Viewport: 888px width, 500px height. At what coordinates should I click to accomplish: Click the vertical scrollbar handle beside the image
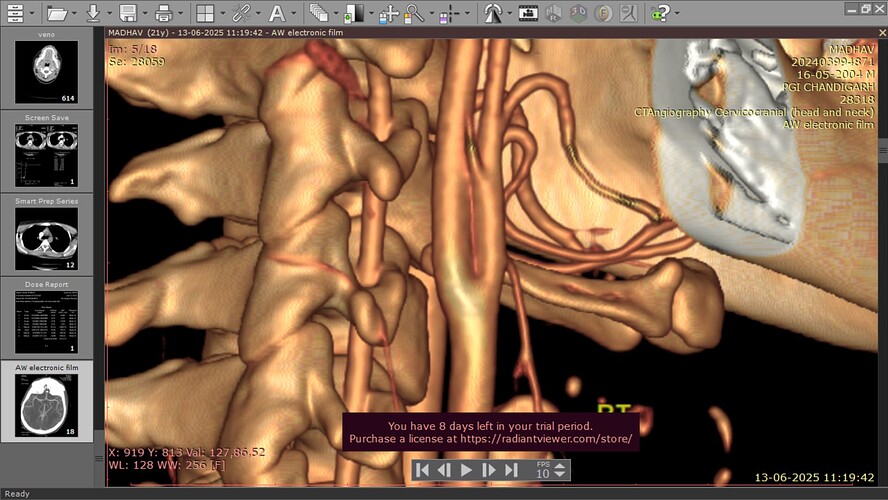(883, 150)
